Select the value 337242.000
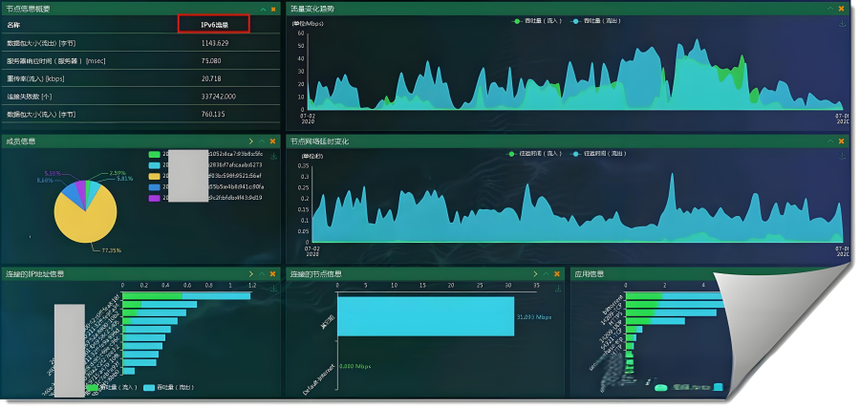 (218, 96)
